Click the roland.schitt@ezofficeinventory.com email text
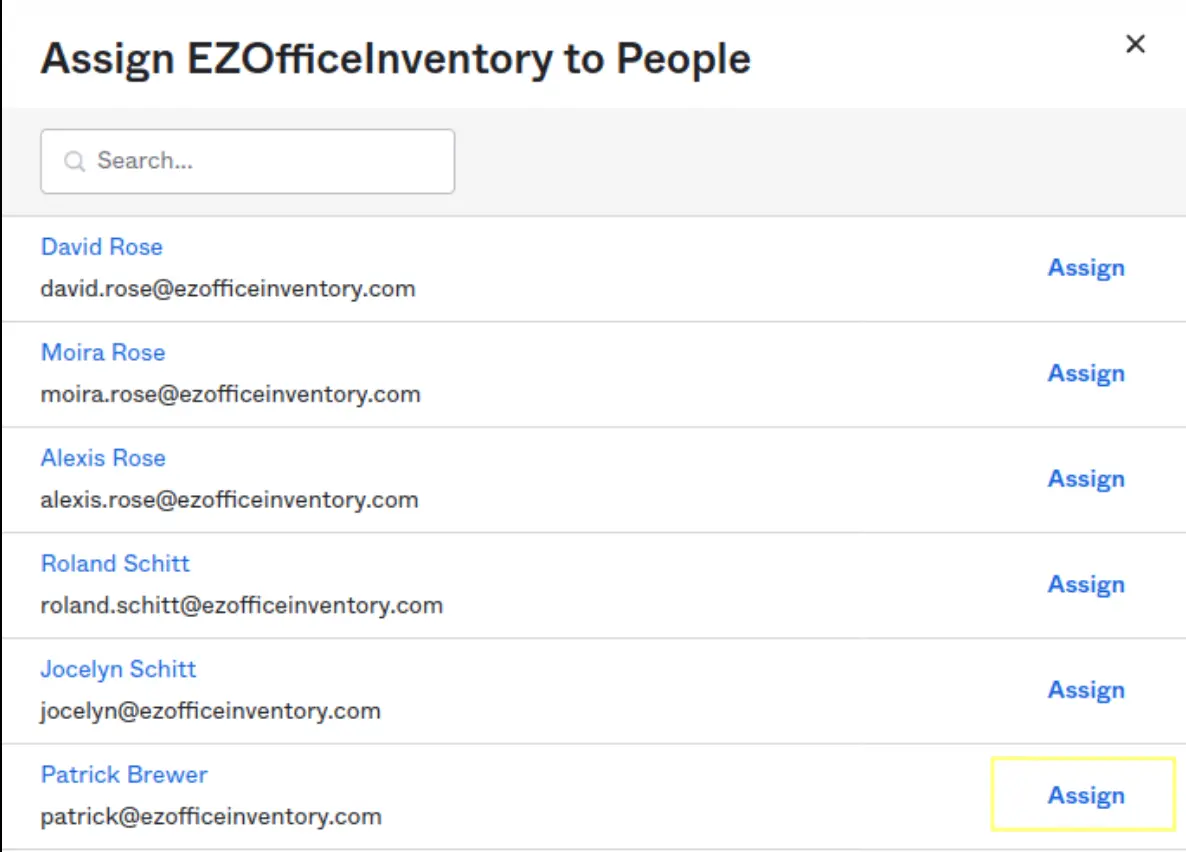 pos(241,605)
